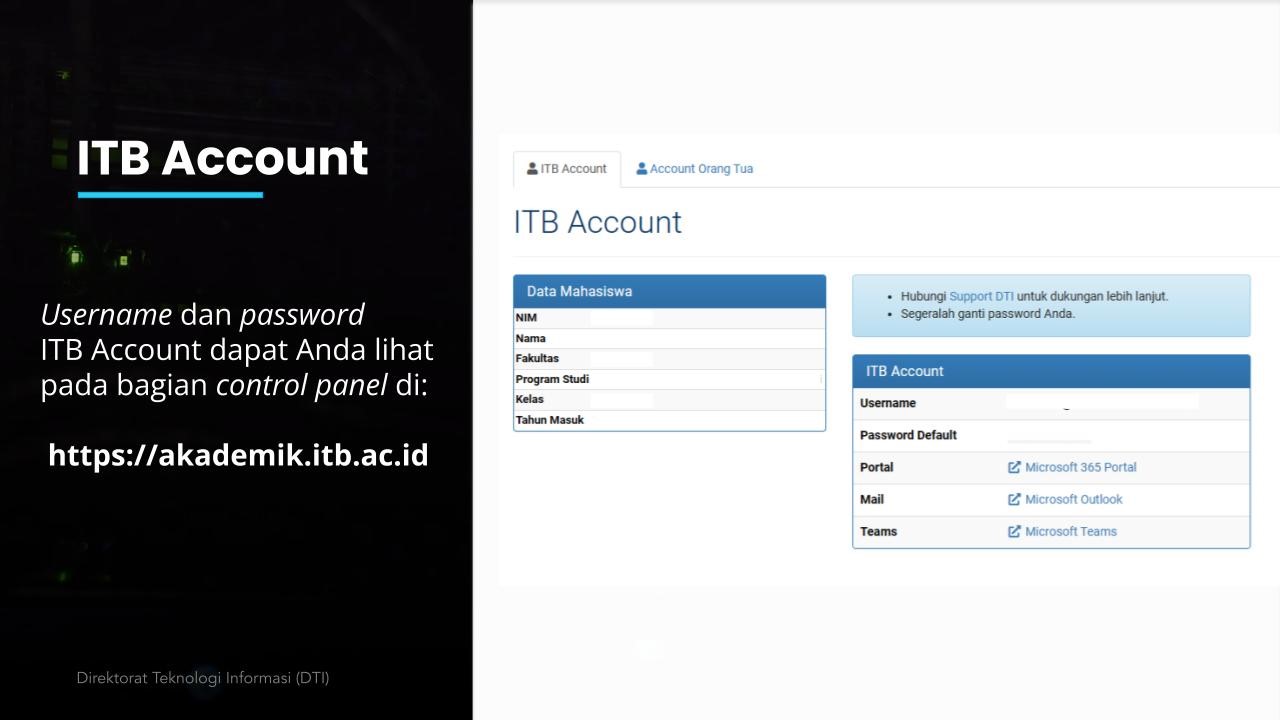Click the Data Mahasiswa panel header
This screenshot has width=1280, height=720.
point(669,291)
